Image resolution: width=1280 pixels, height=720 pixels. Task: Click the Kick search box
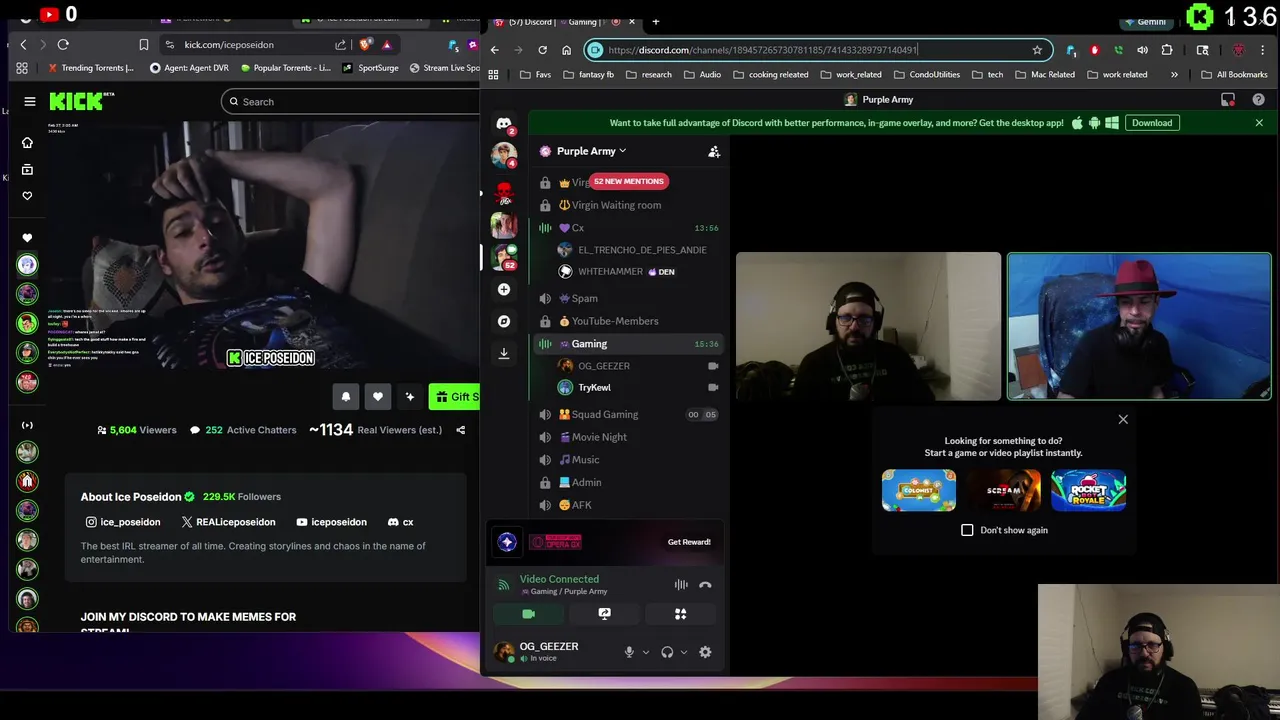(x=350, y=101)
